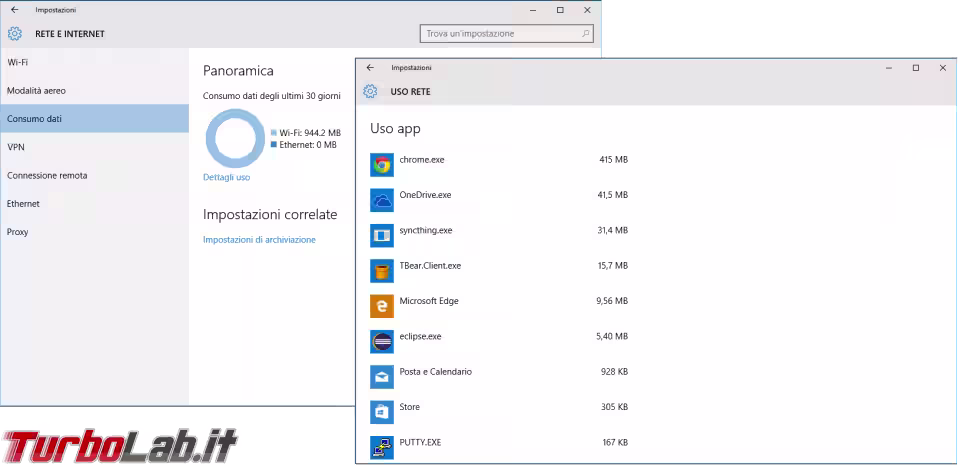960x466 pixels.
Task: Click the Wi-Fi: 944.2 MB legend entry
Action: pos(306,133)
